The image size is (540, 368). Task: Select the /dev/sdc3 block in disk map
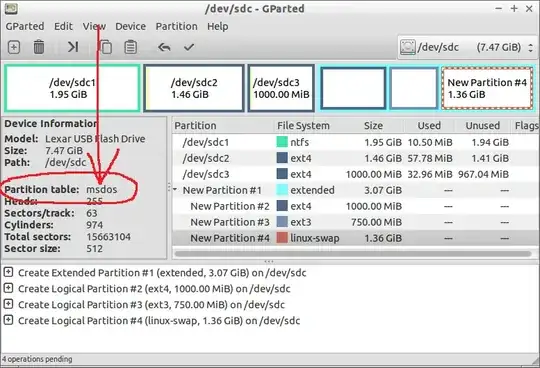coord(281,88)
